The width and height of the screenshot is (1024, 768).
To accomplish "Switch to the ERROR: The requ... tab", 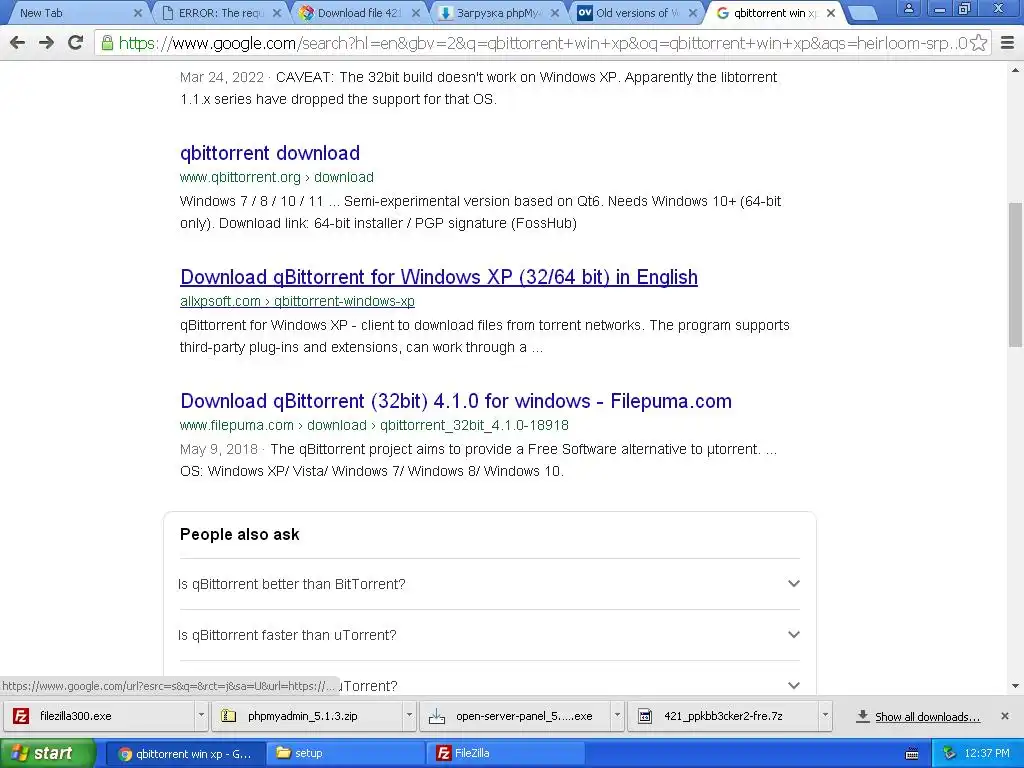I will pyautogui.click(x=221, y=13).
